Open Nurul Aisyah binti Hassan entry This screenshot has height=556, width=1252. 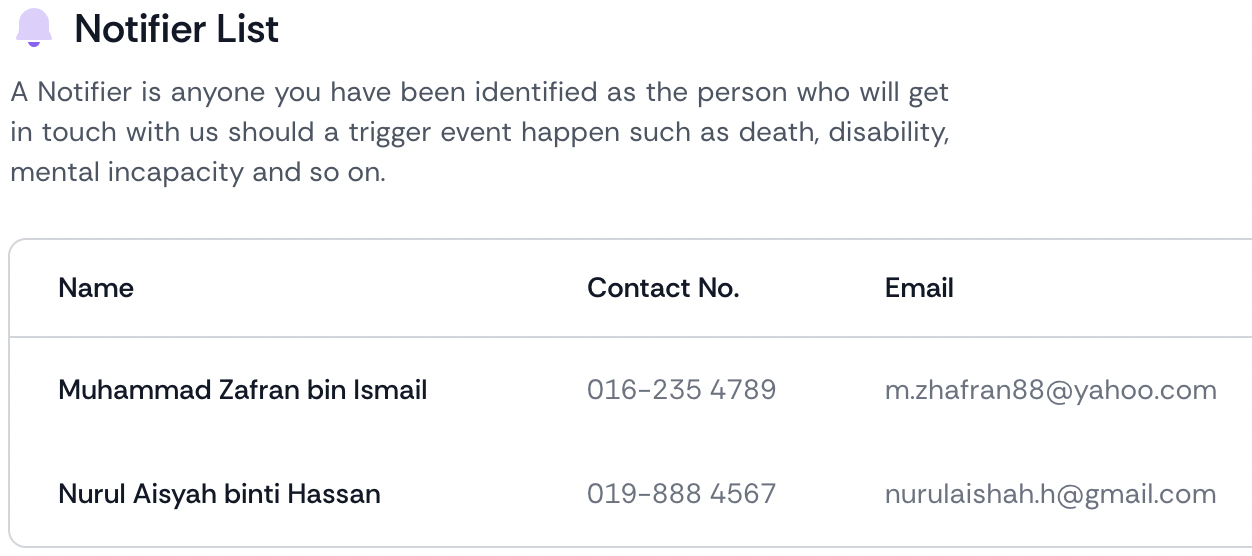point(220,494)
